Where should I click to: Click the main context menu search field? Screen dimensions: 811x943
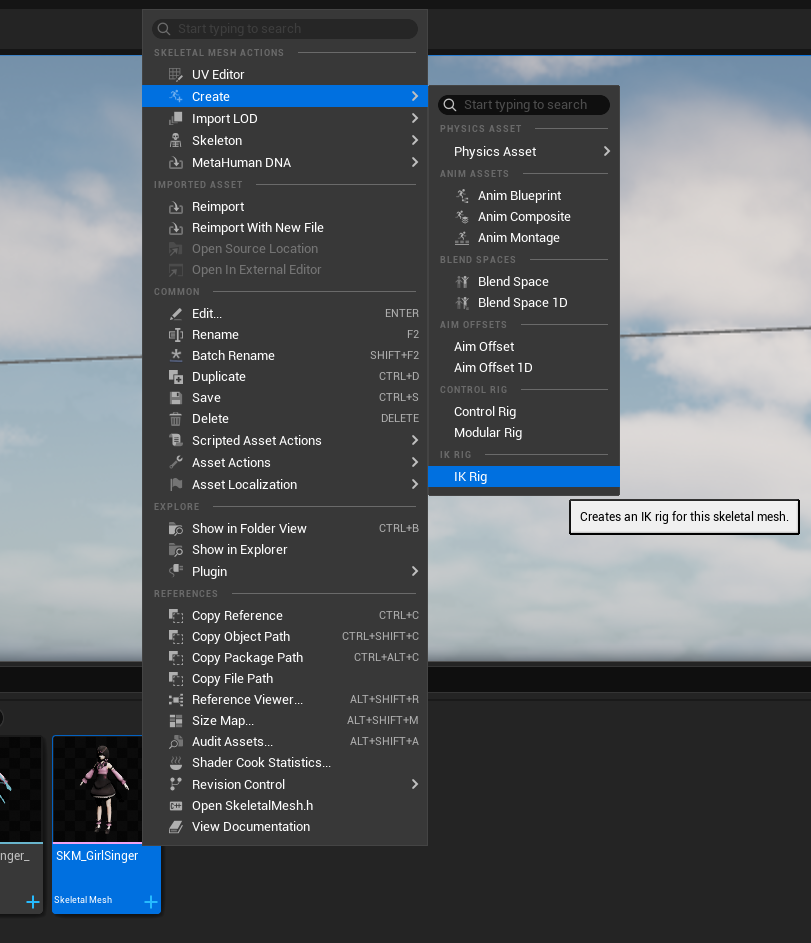(x=290, y=29)
